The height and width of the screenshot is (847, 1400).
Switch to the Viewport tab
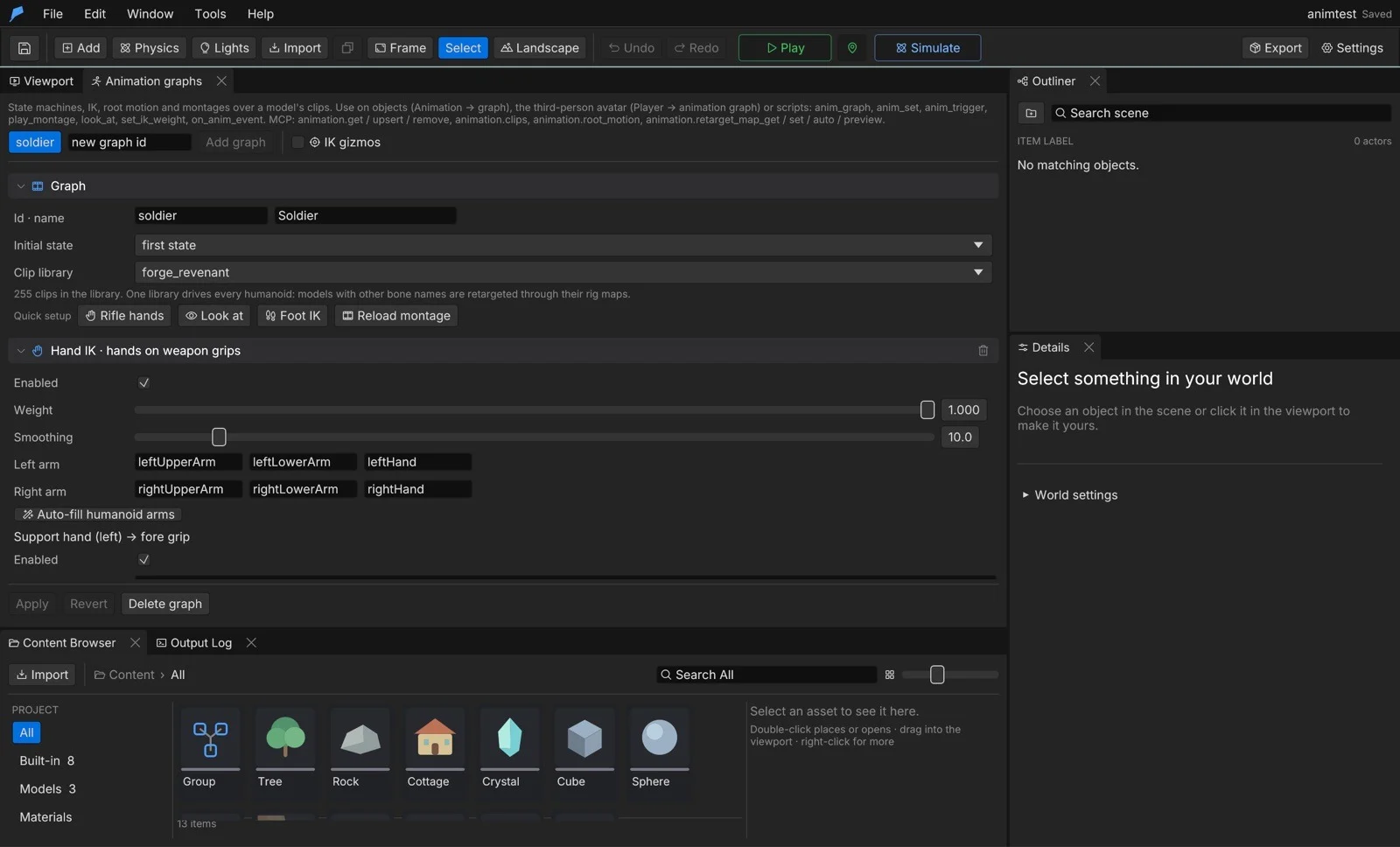tap(41, 81)
